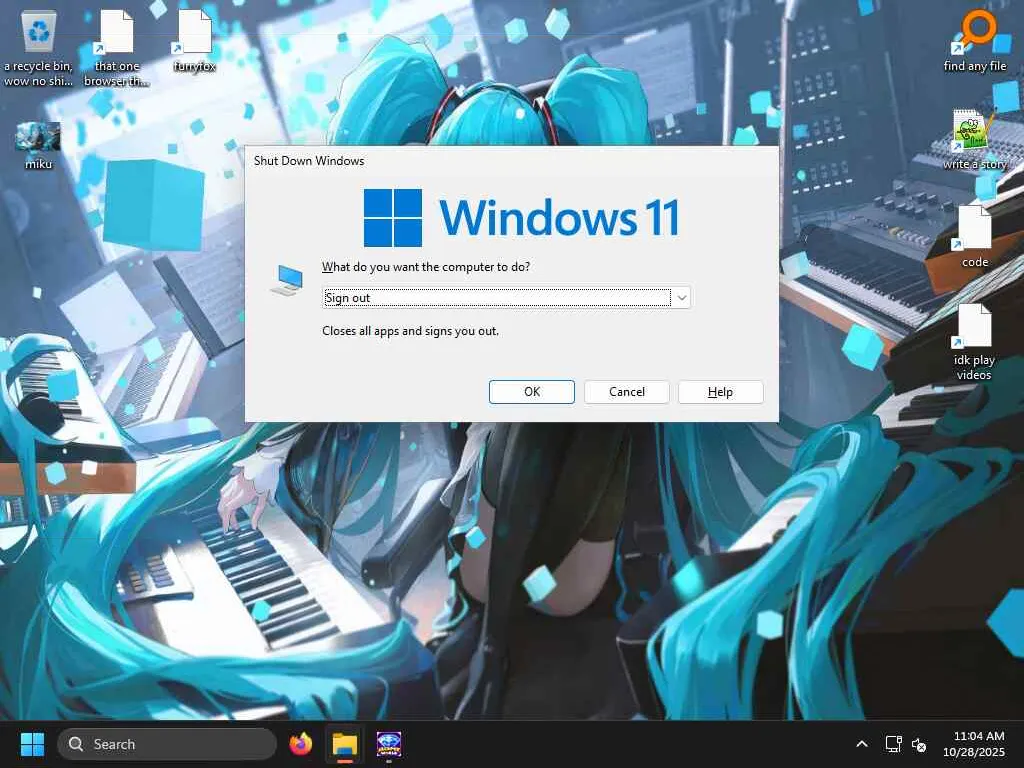Expand the Sign out dropdown arrow

681,298
